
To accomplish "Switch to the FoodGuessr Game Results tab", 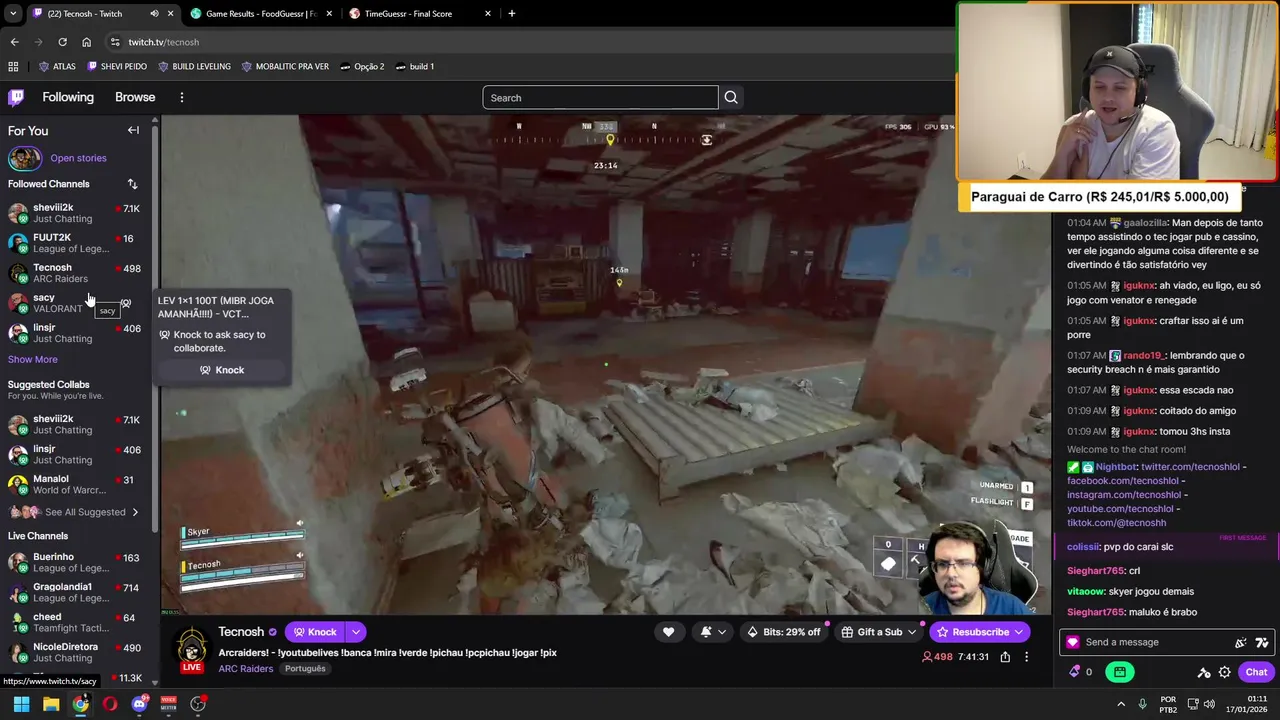I will point(259,14).
